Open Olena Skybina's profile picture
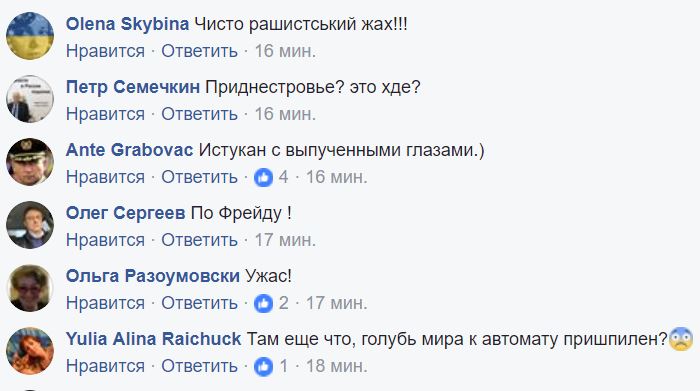700x391 pixels. [30, 36]
